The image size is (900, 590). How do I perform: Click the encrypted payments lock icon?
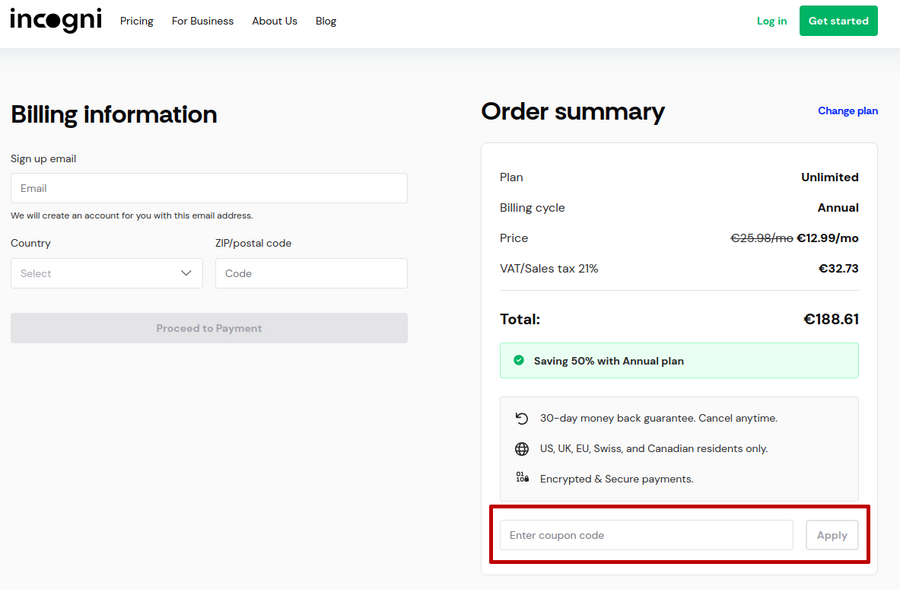point(521,478)
